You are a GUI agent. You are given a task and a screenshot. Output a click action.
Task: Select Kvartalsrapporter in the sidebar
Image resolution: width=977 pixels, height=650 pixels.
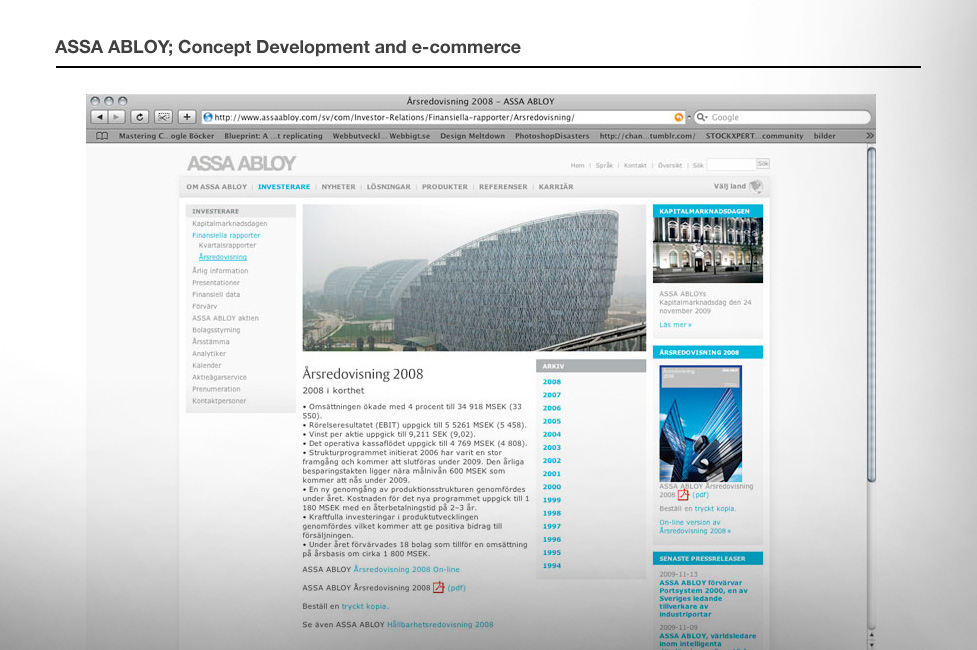[227, 246]
